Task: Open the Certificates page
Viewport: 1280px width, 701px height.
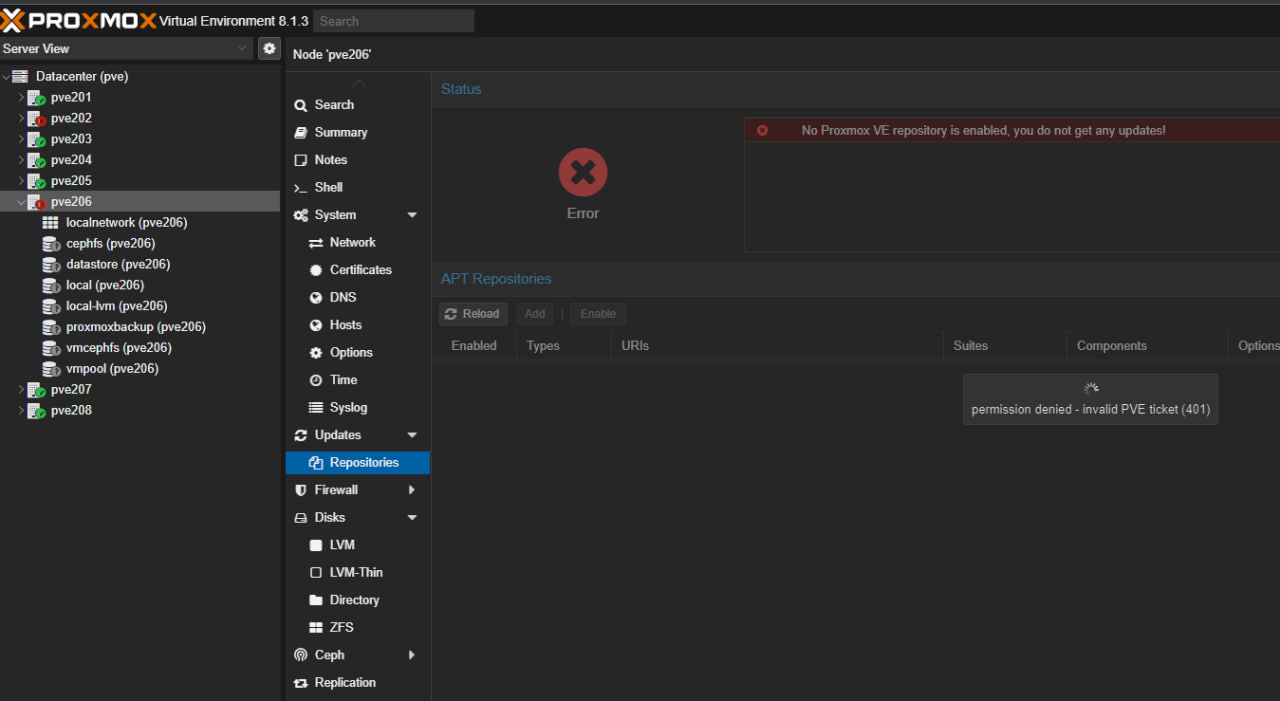Action: (358, 270)
